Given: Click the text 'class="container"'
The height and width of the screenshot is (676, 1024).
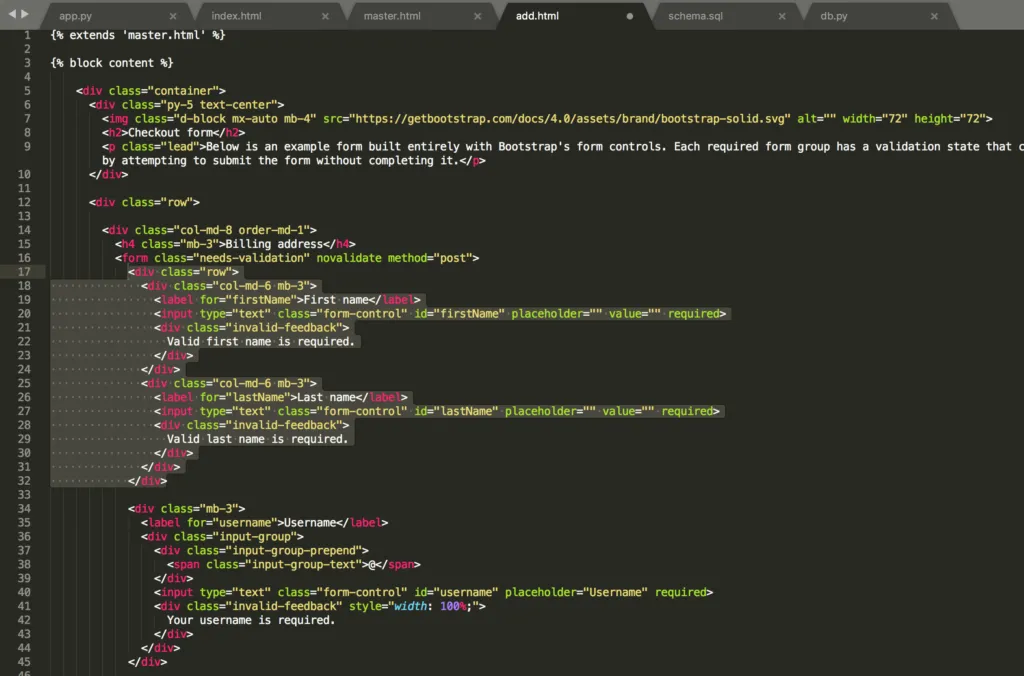Looking at the screenshot, I should [x=163, y=91].
